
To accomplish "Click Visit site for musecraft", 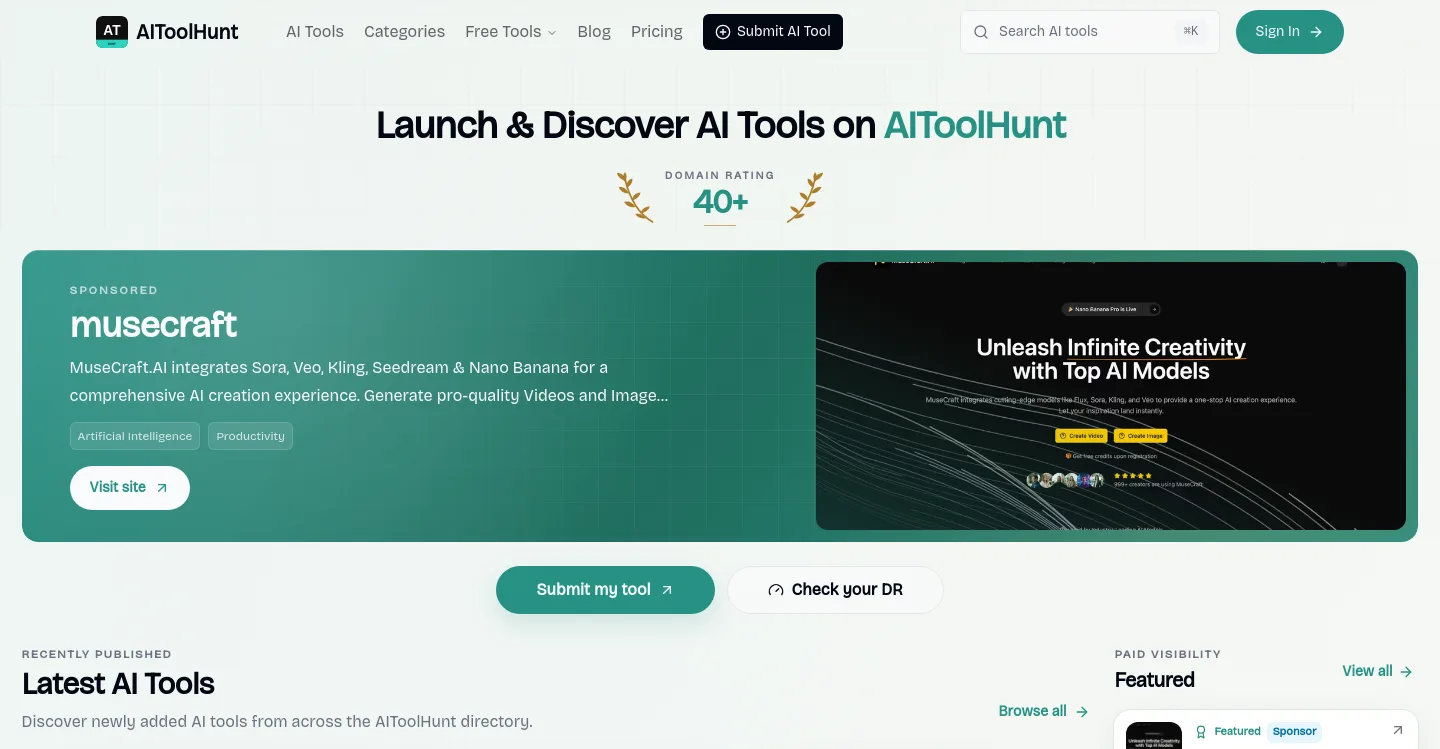I will [130, 488].
